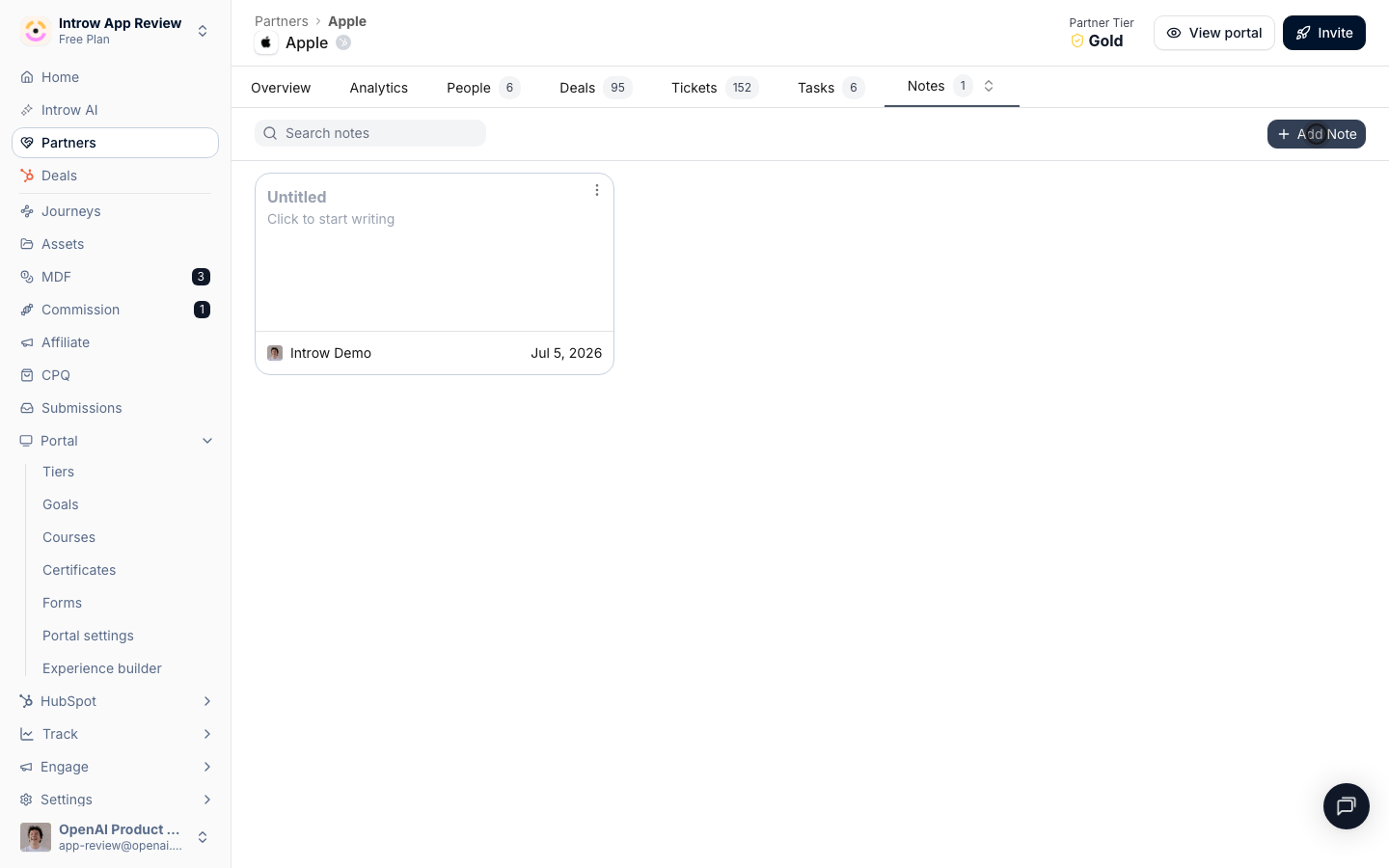Open Forms in Portal
This screenshot has width=1389, height=868.
click(x=62, y=603)
